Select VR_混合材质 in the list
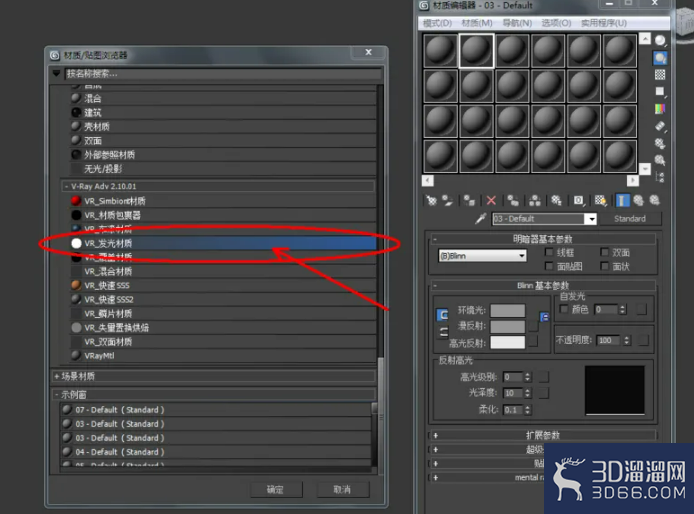 [223, 271]
